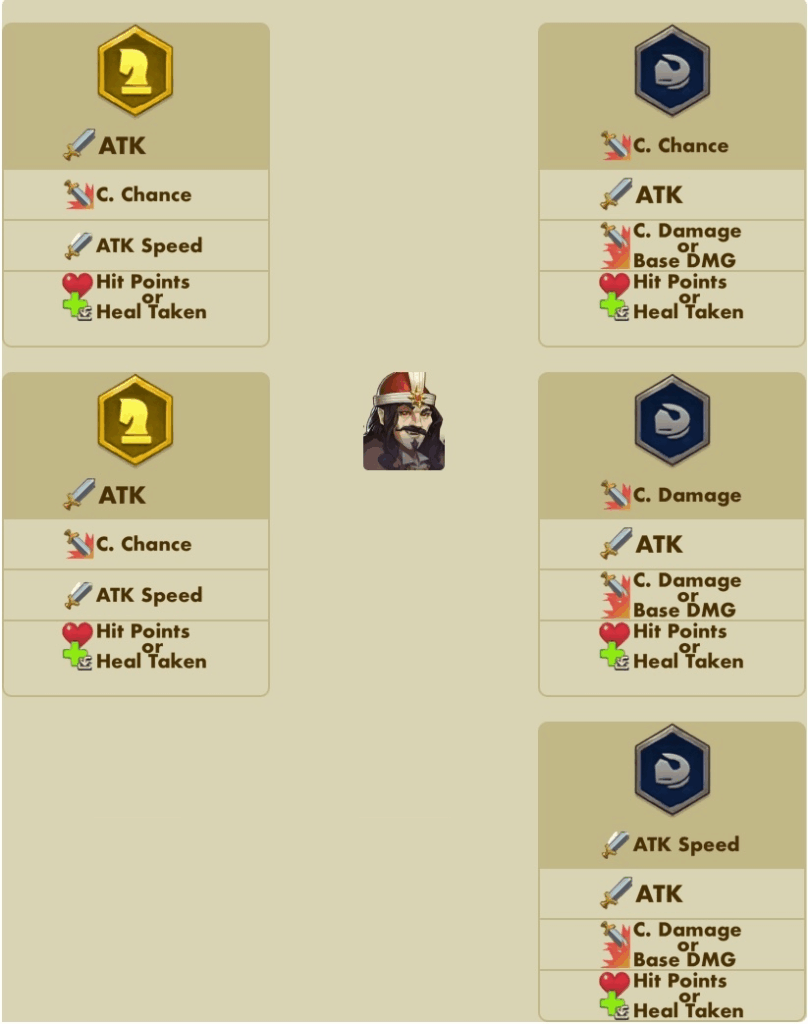Click the green heal plus icon in bottom-right card

pos(611,1003)
